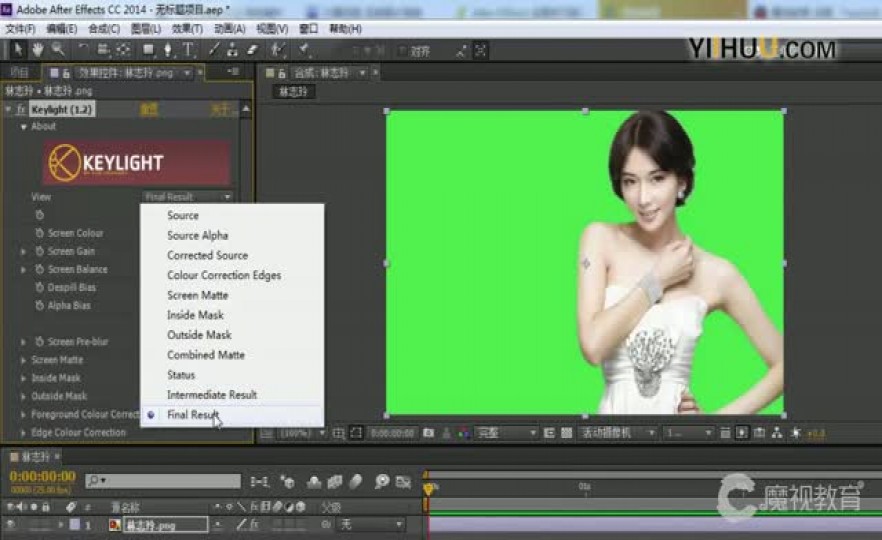882x540 pixels.
Task: Select the Eraser tool
Action: pos(251,50)
